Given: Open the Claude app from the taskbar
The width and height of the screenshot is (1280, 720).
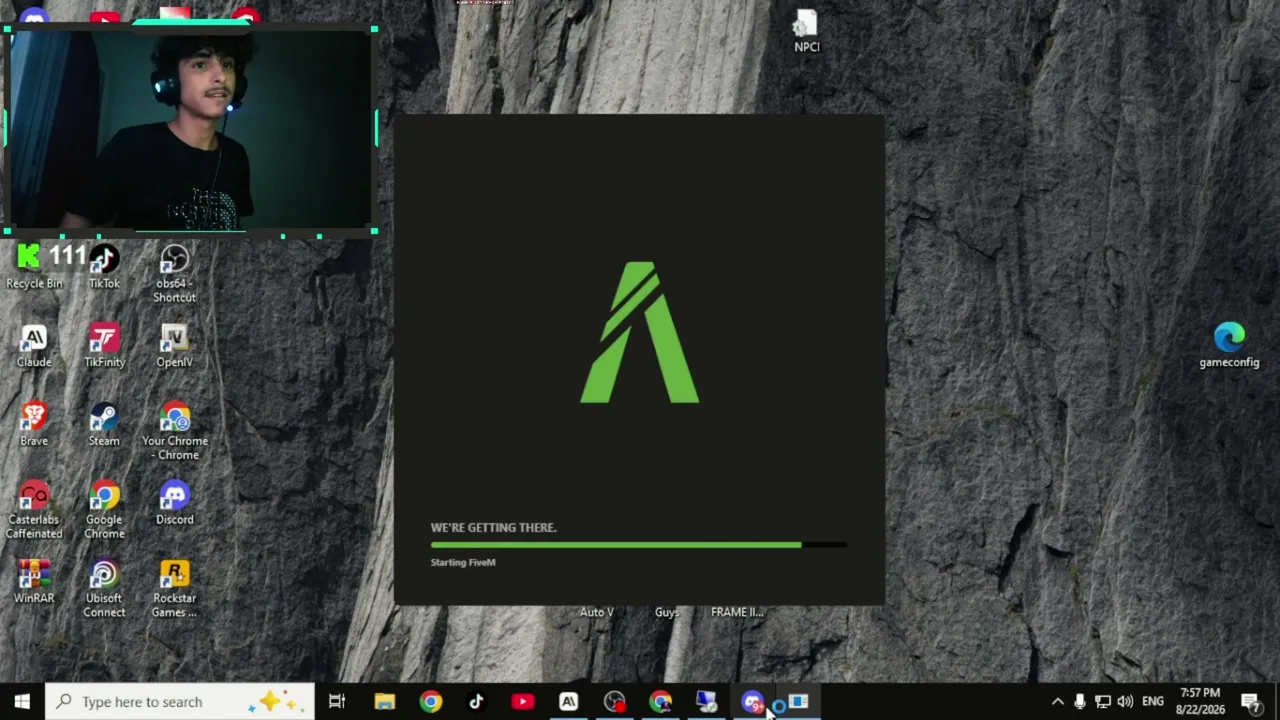Looking at the screenshot, I should pos(568,702).
